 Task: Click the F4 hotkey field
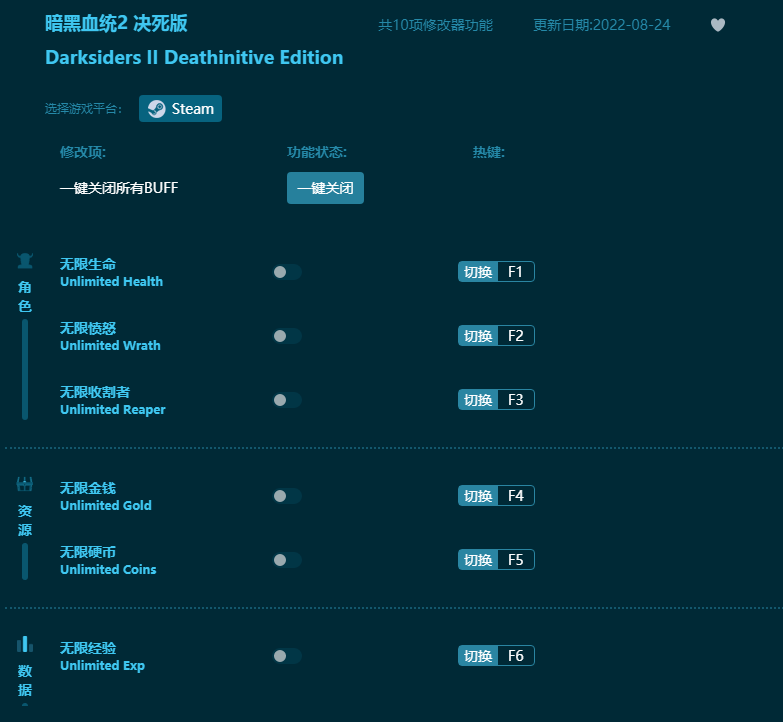point(516,495)
